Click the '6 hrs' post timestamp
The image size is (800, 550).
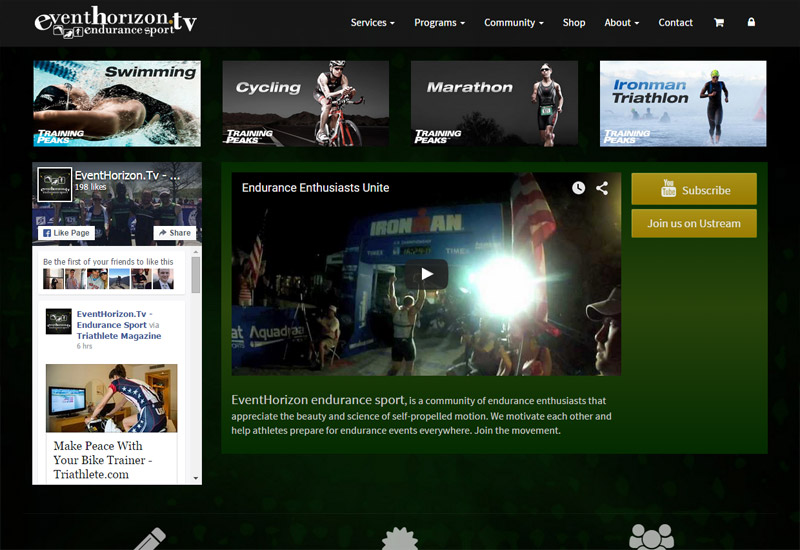click(84, 346)
